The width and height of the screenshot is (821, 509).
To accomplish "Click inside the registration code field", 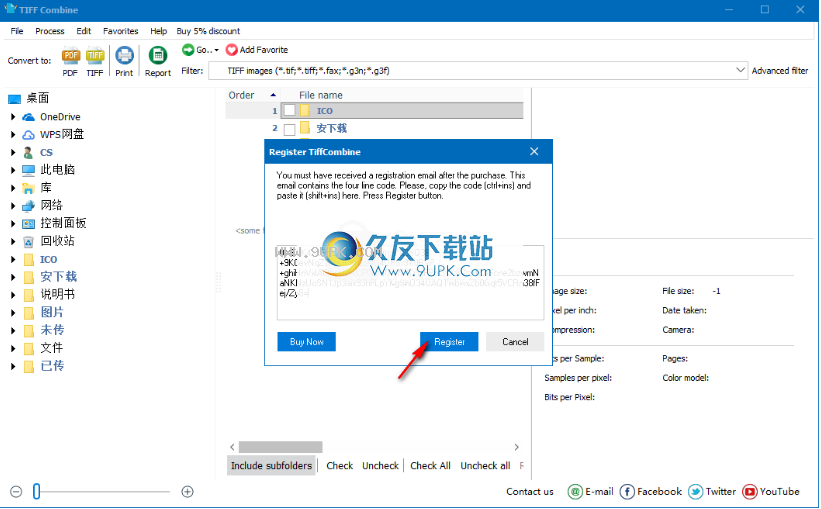I will pos(410,282).
